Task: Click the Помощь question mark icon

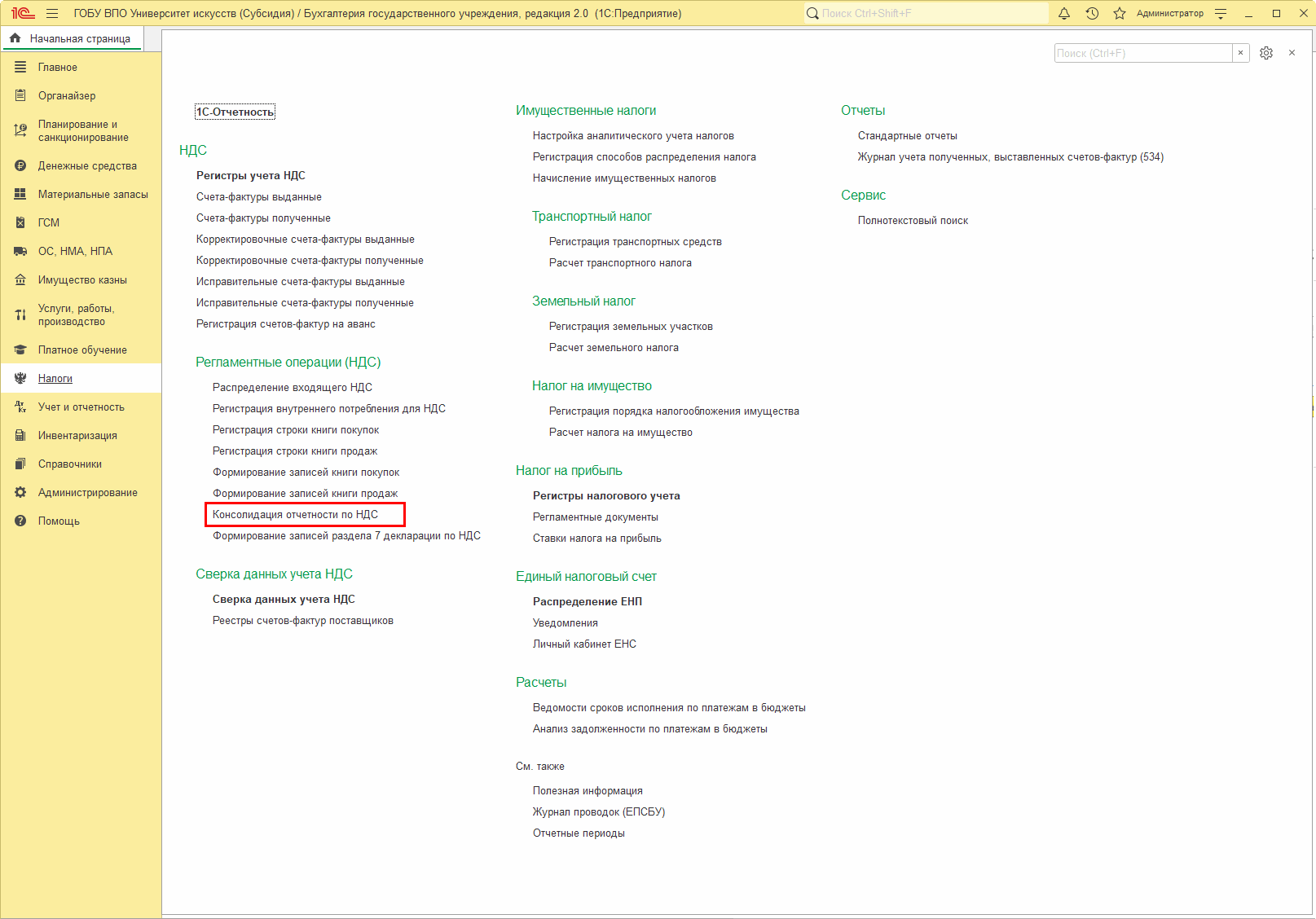Action: point(20,521)
